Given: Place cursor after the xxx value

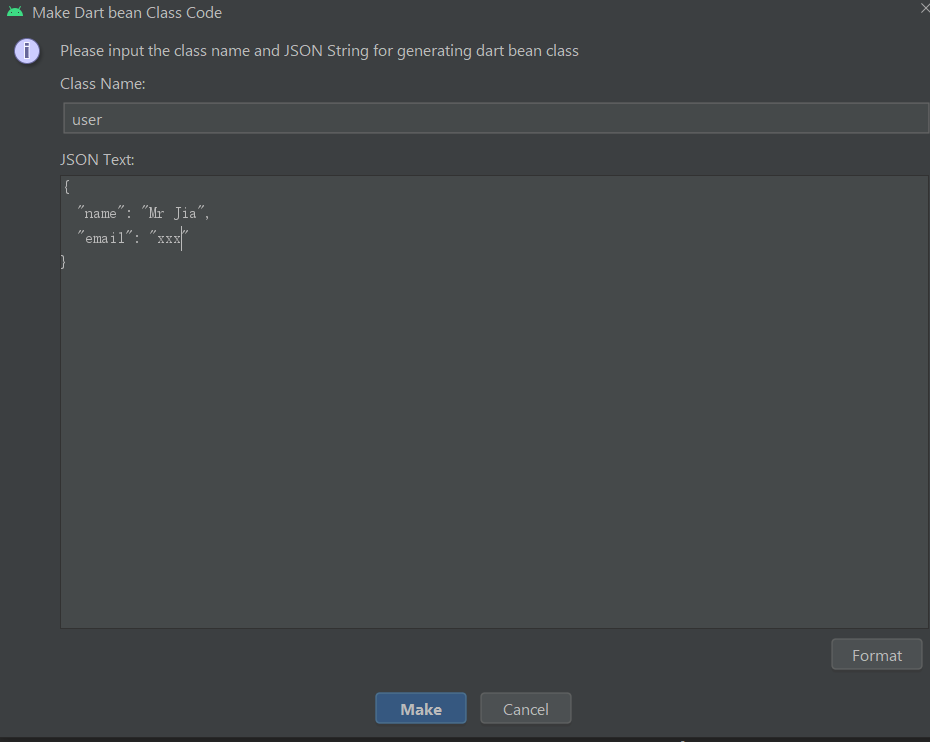Looking at the screenshot, I should pyautogui.click(x=182, y=238).
